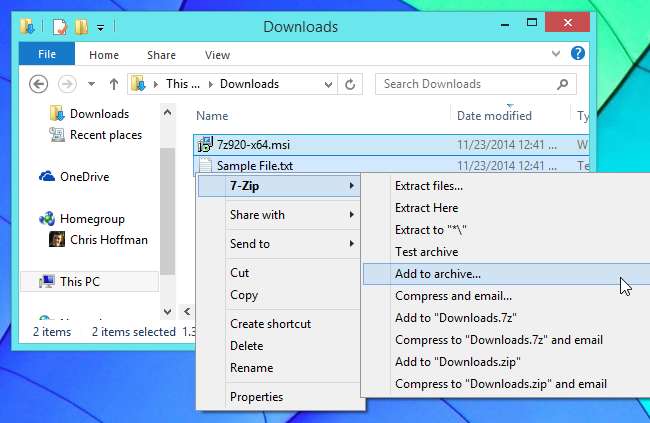Open recent locations dropdown arrow

90,84
